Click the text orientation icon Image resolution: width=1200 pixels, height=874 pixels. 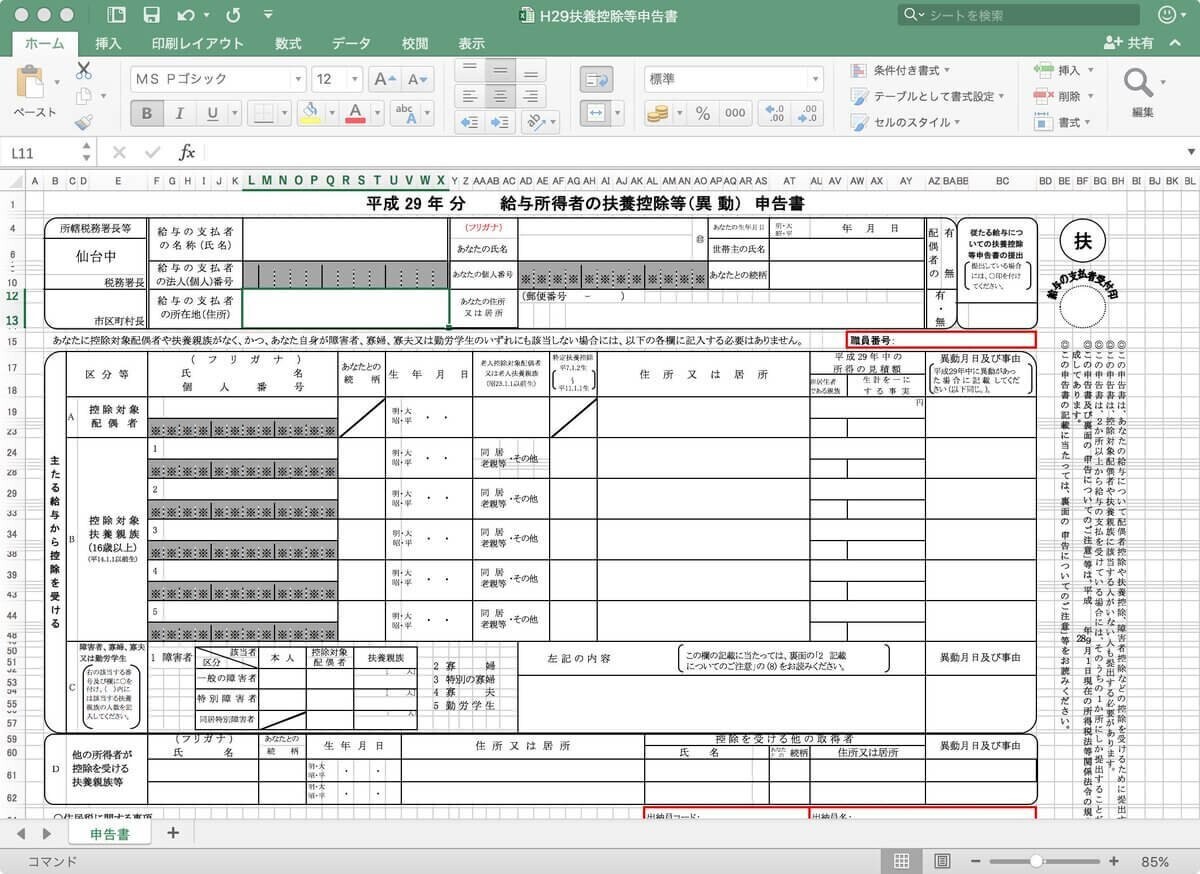click(536, 122)
